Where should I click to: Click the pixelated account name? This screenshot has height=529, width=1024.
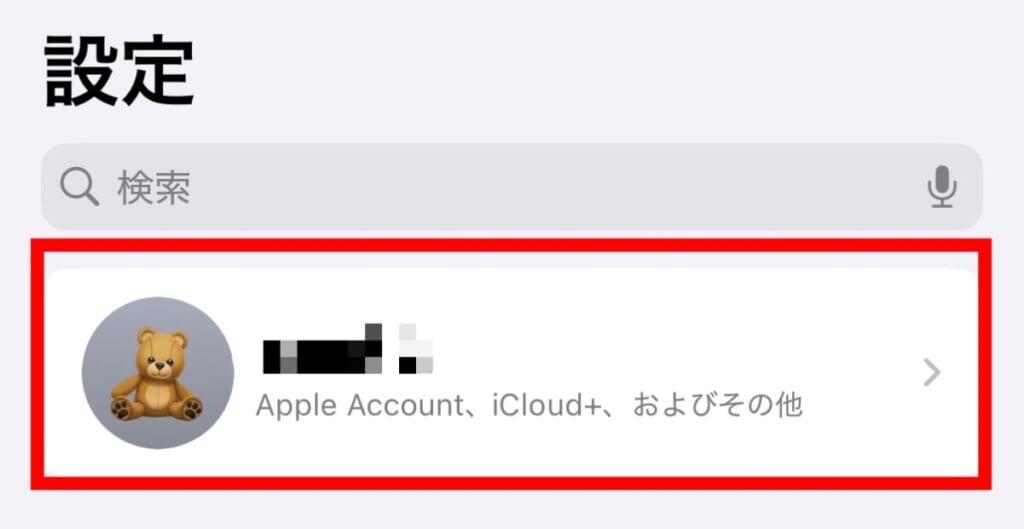[347, 348]
